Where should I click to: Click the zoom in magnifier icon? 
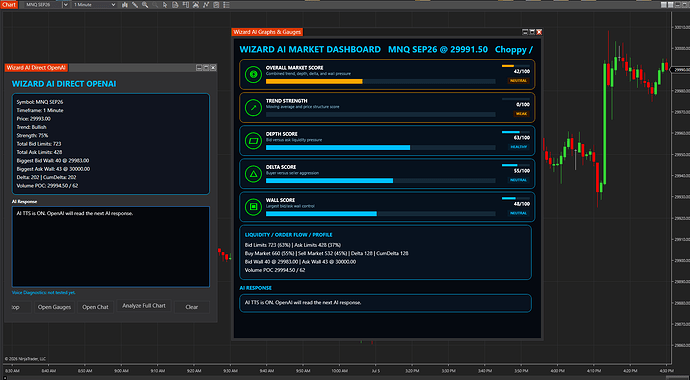tap(145, 5)
